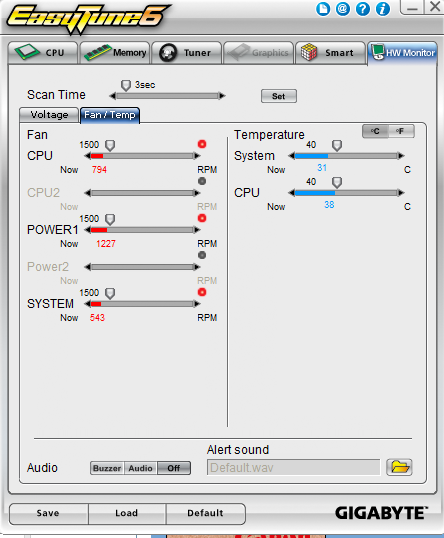Set audio alert to Off
444x538 pixels.
point(174,468)
